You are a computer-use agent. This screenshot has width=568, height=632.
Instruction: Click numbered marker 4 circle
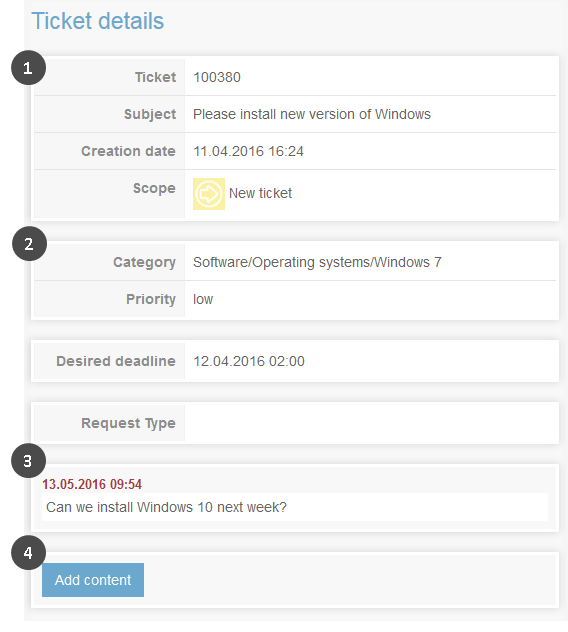[x=28, y=553]
